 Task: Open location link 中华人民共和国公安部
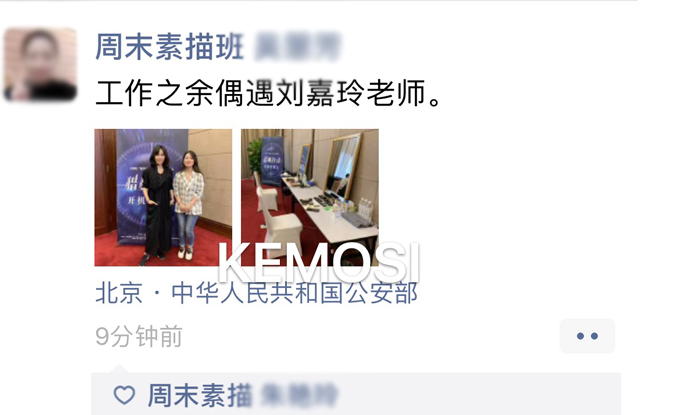click(294, 293)
